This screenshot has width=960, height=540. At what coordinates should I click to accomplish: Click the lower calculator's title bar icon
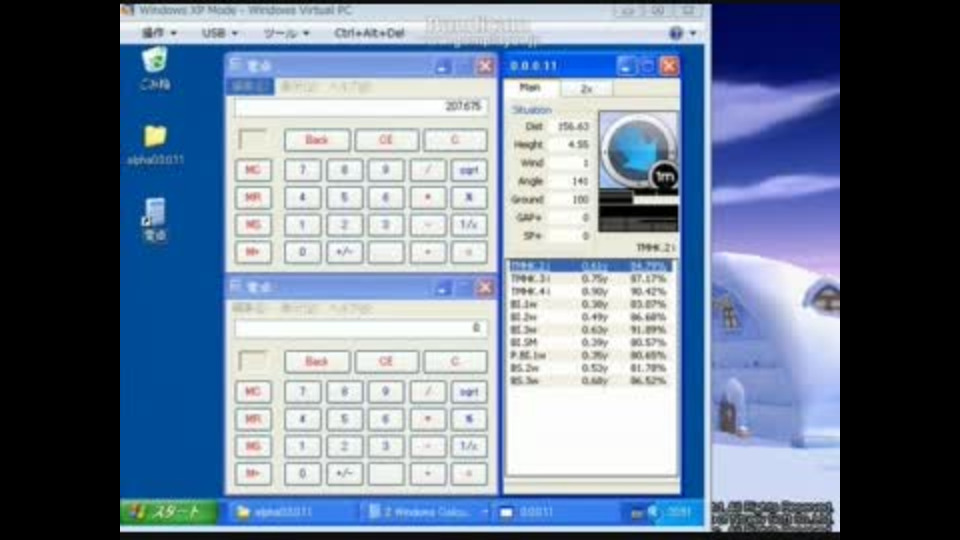pos(236,287)
